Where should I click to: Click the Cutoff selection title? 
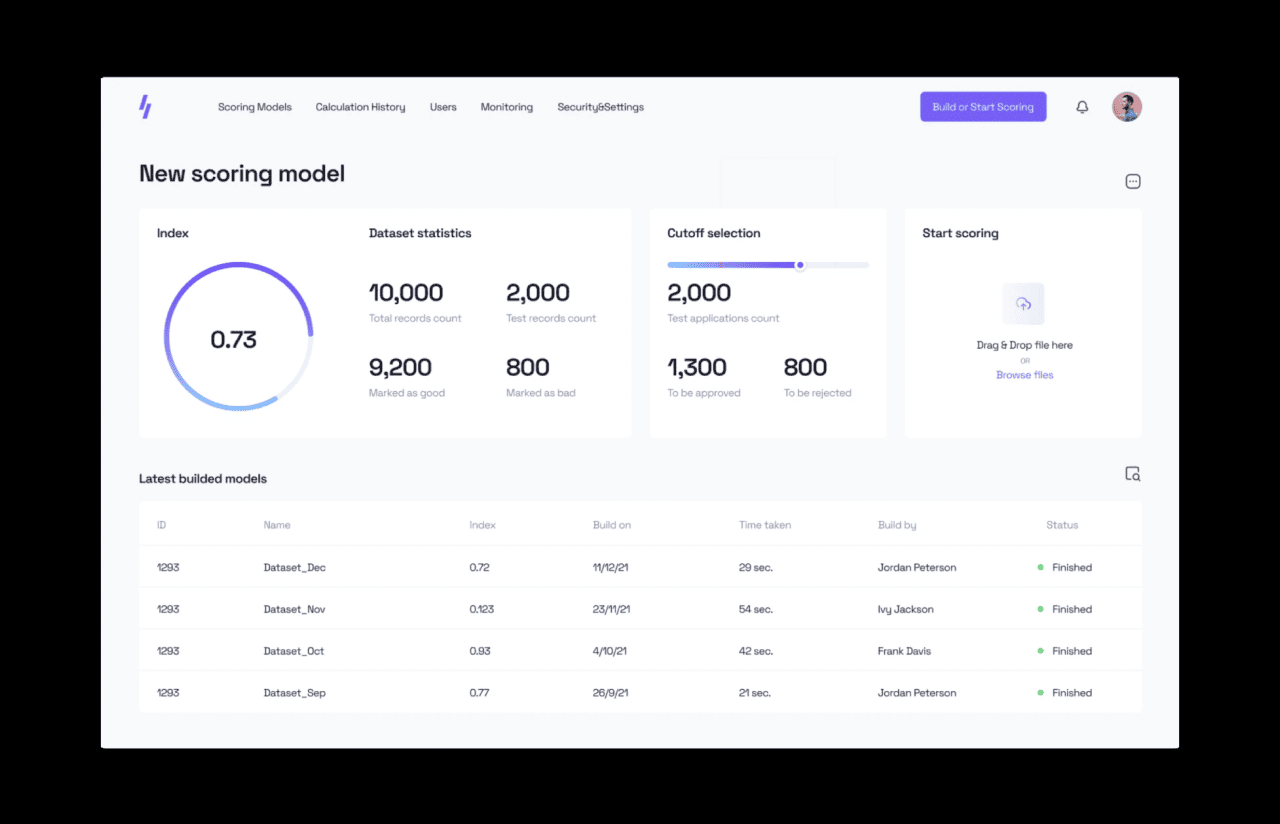click(x=714, y=233)
